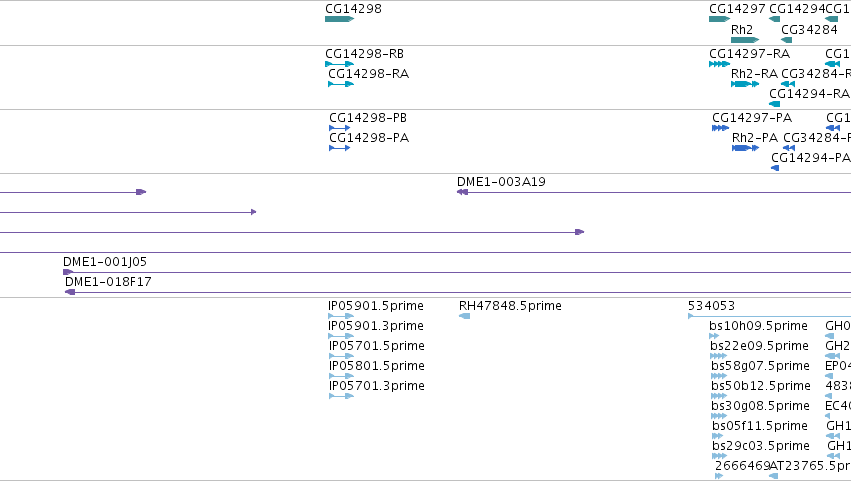This screenshot has height=481, width=851.
Task: Click the CG14298-RA transcript label
Action: pyautogui.click(x=369, y=74)
